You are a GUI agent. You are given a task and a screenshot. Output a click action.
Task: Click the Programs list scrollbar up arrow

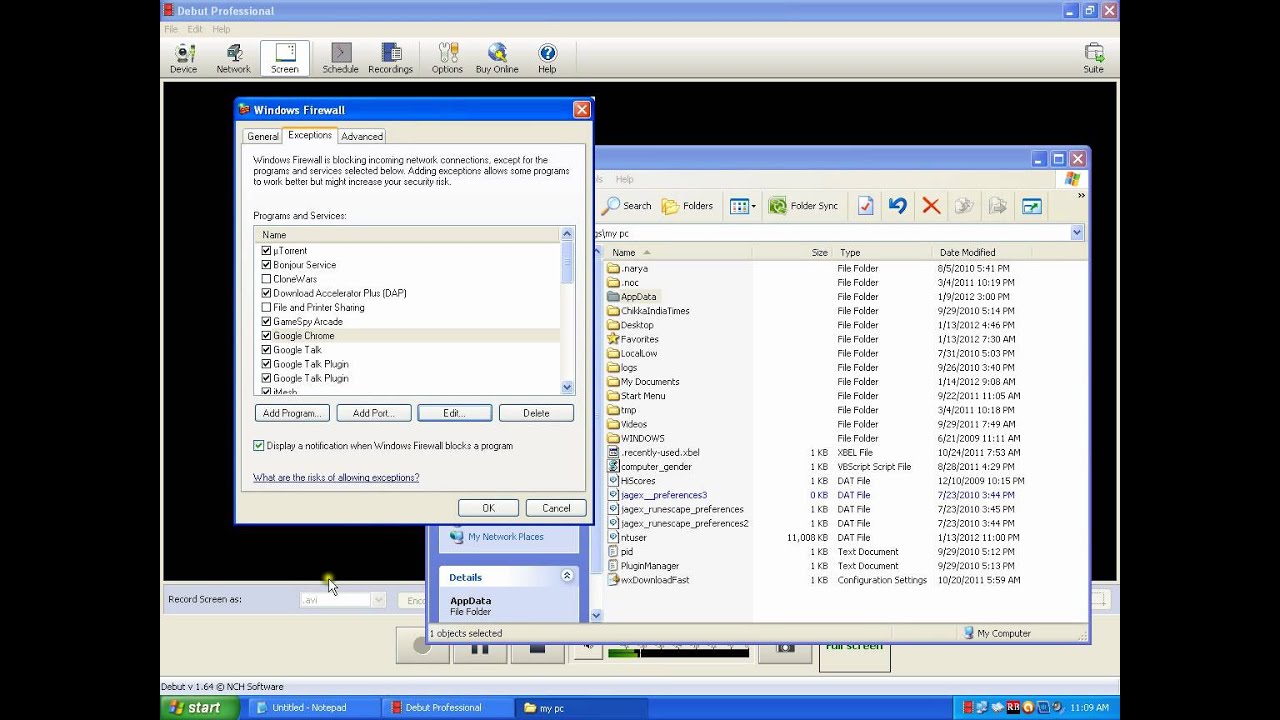(x=567, y=235)
